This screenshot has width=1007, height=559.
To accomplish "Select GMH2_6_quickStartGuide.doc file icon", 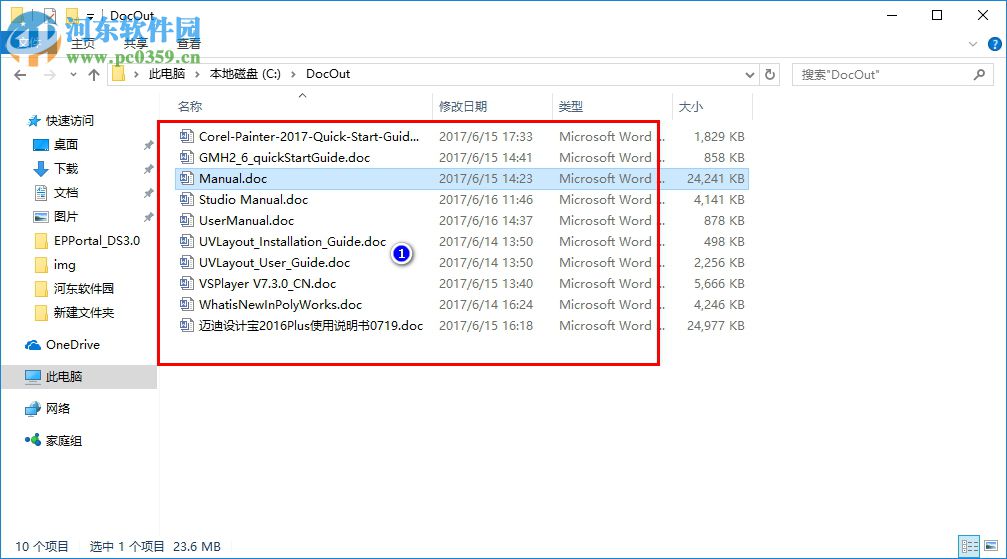I will click(186, 157).
